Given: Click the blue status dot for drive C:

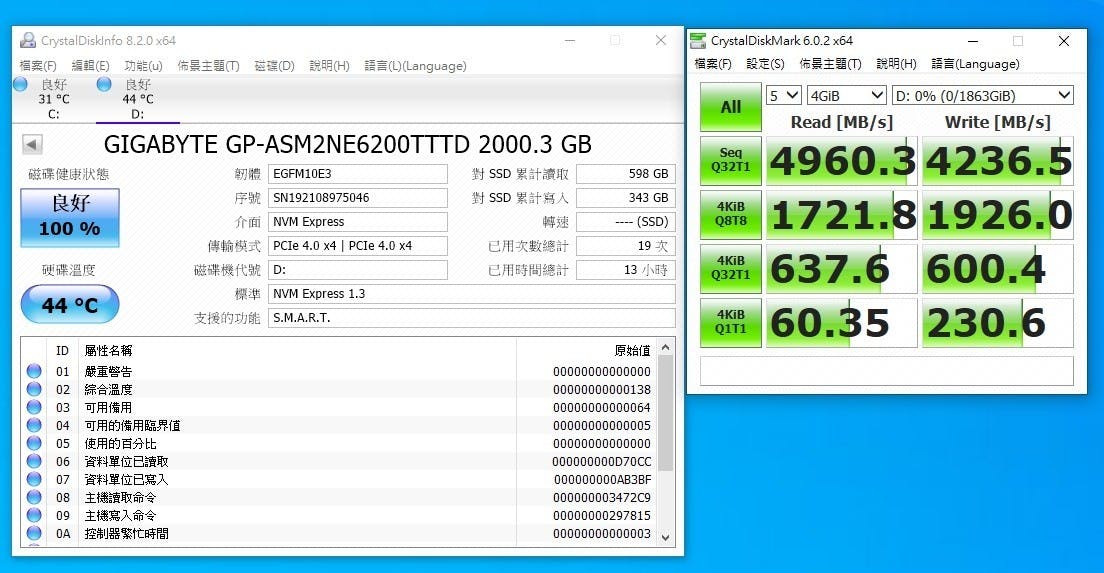Looking at the screenshot, I should click(20, 84).
